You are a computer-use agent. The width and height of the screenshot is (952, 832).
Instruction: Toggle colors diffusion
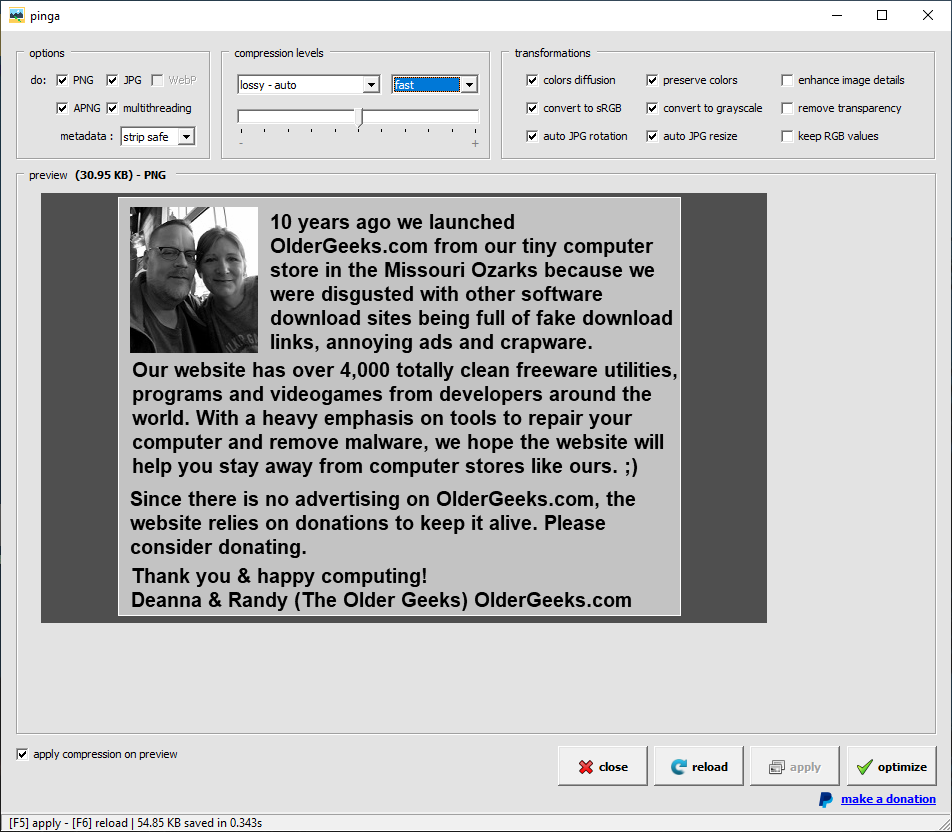(x=532, y=80)
